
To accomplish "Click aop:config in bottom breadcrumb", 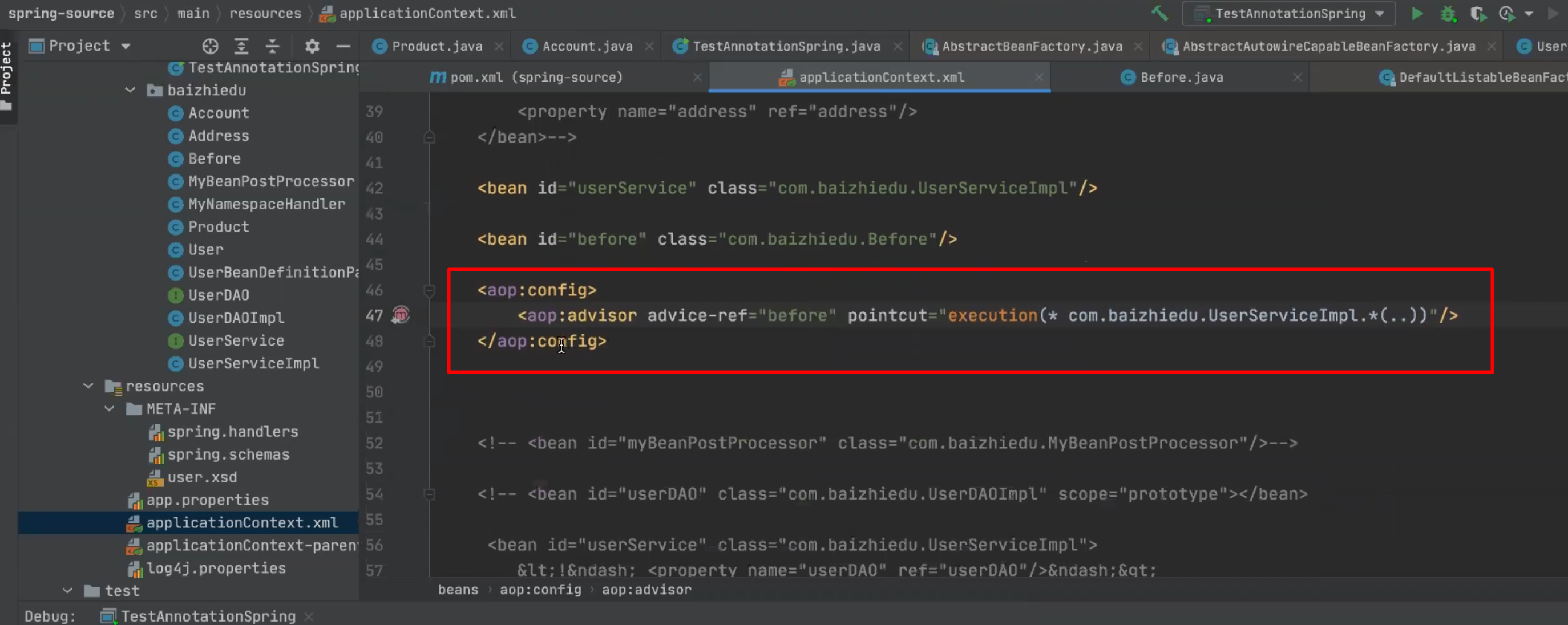I will (x=540, y=589).
